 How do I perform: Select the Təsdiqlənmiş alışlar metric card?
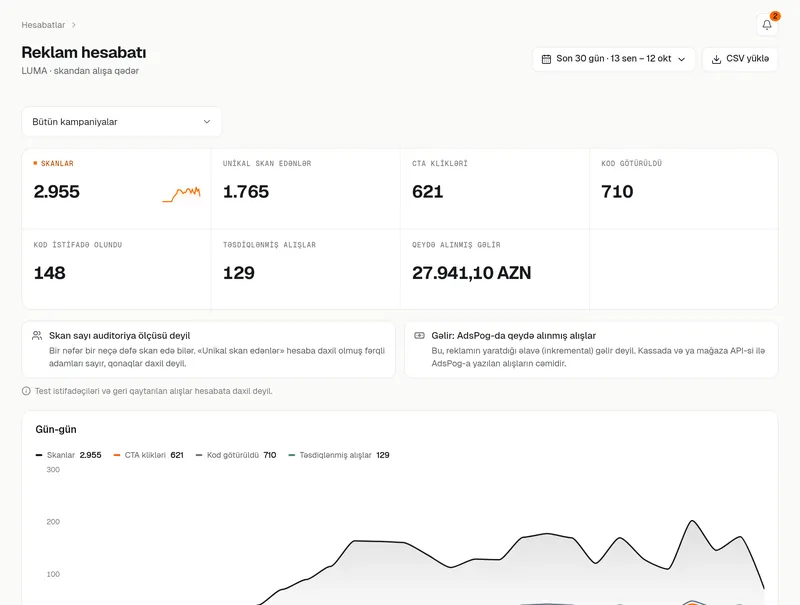[306, 269]
